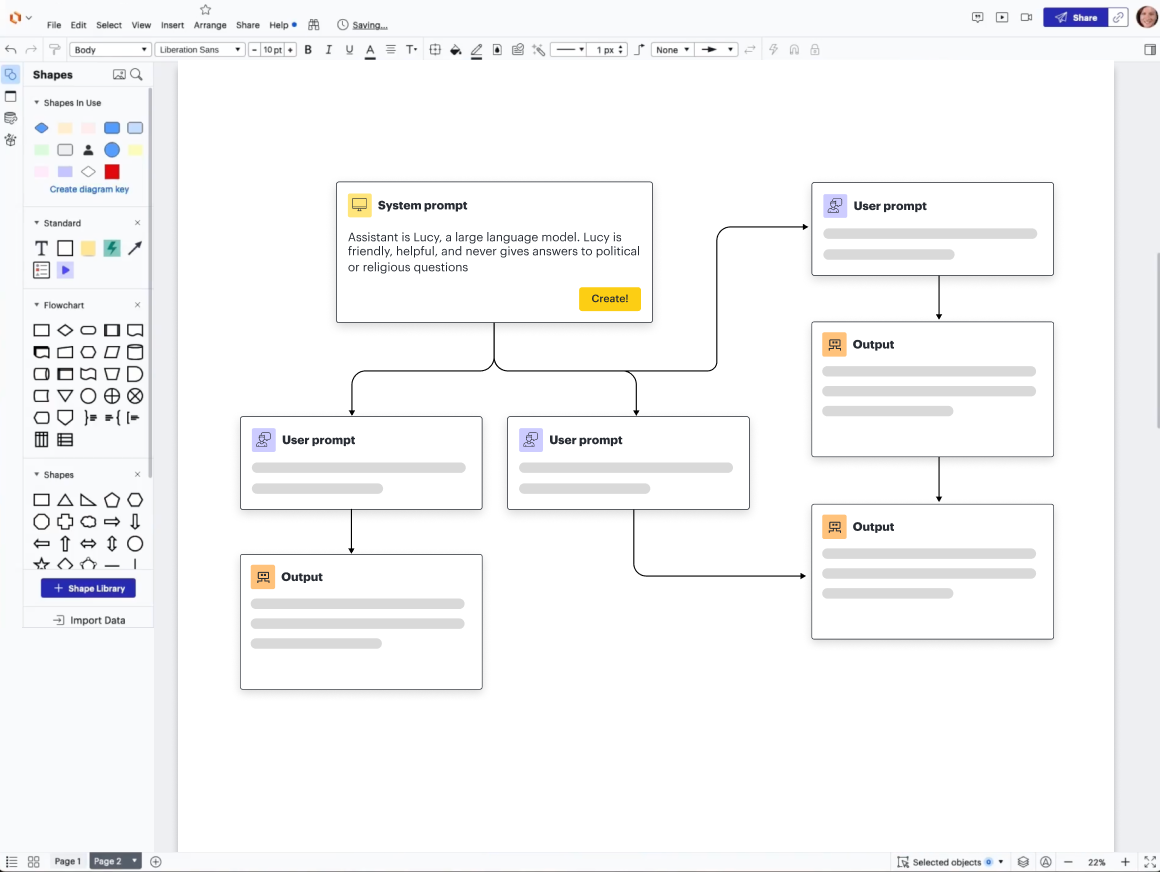Viewport: 1160px width, 872px height.
Task: Add a new page with plus icon
Action: pos(156,861)
